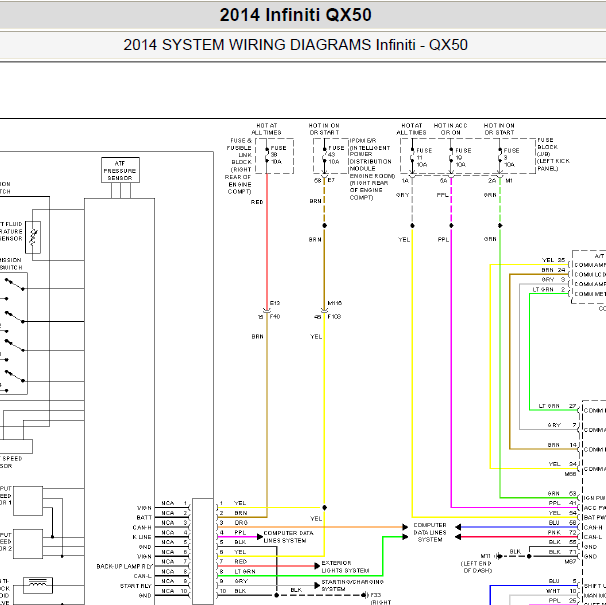Click 'COMPUTER DATA LINES SYSTEM' beside PPL pin 4
The width and height of the screenshot is (606, 605).
click(288, 537)
